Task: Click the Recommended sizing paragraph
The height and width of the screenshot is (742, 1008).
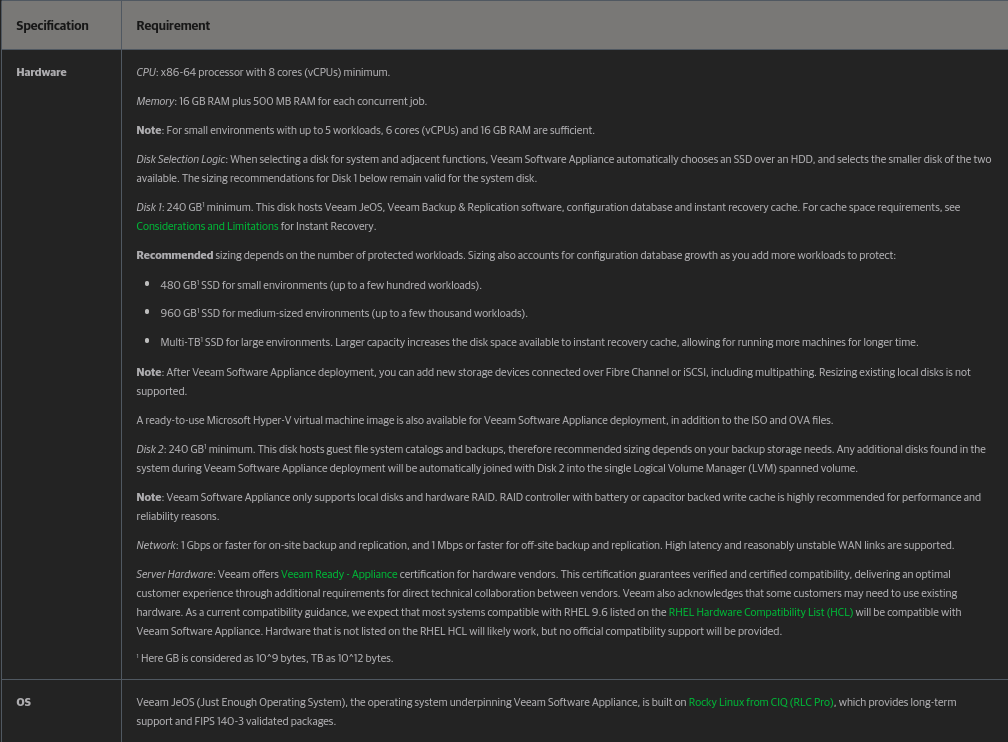Action: tap(516, 255)
